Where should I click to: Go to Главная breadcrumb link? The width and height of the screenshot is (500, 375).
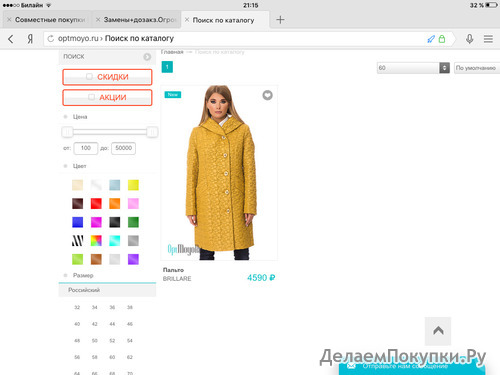(x=172, y=52)
